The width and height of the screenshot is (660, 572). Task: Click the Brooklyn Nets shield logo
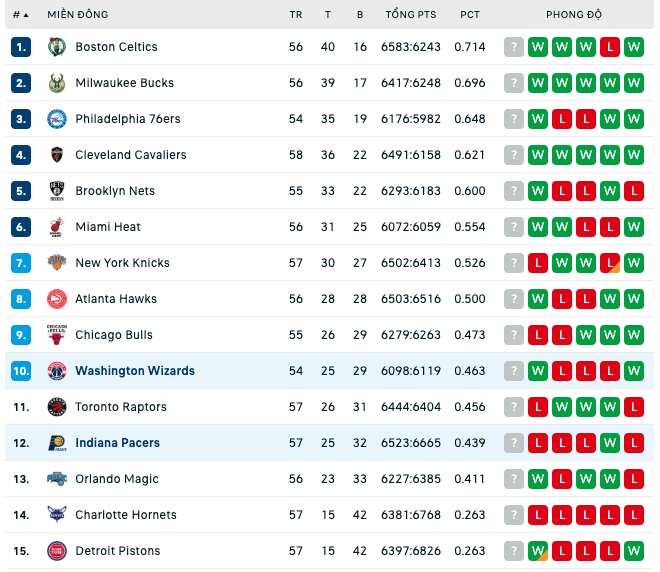tap(56, 191)
